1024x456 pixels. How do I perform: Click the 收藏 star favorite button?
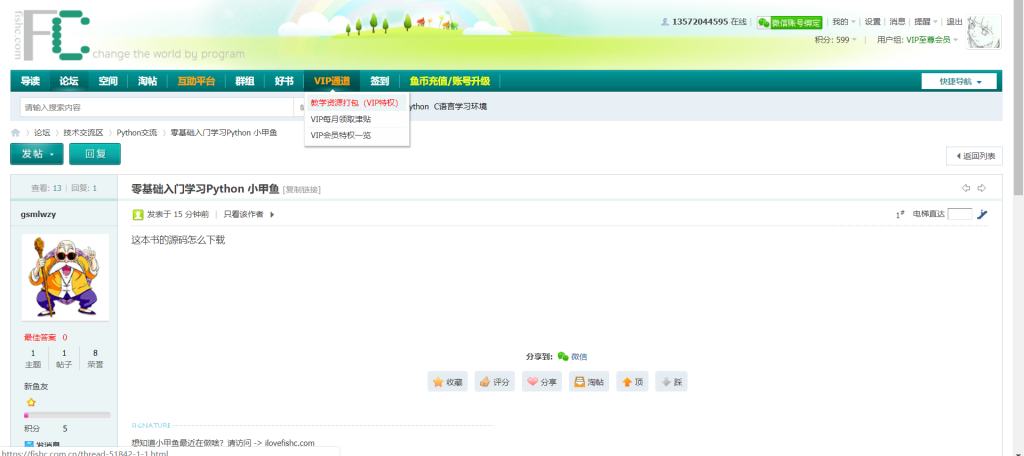[x=448, y=382]
